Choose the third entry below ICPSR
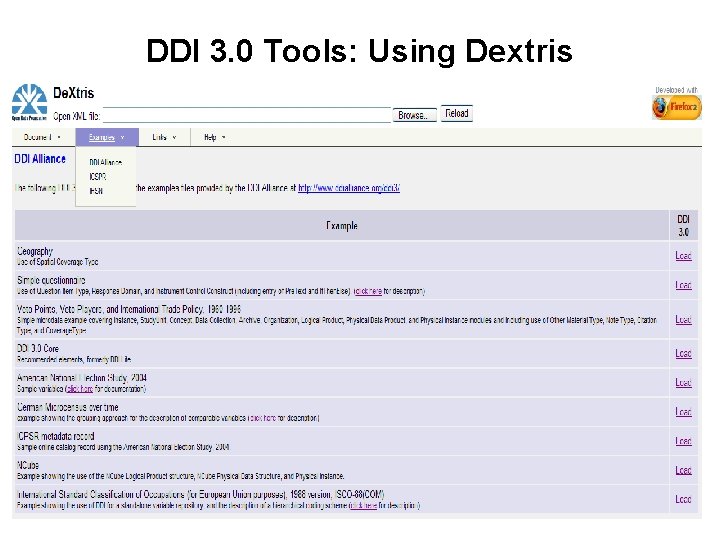The width and height of the screenshot is (720, 540). [96, 191]
